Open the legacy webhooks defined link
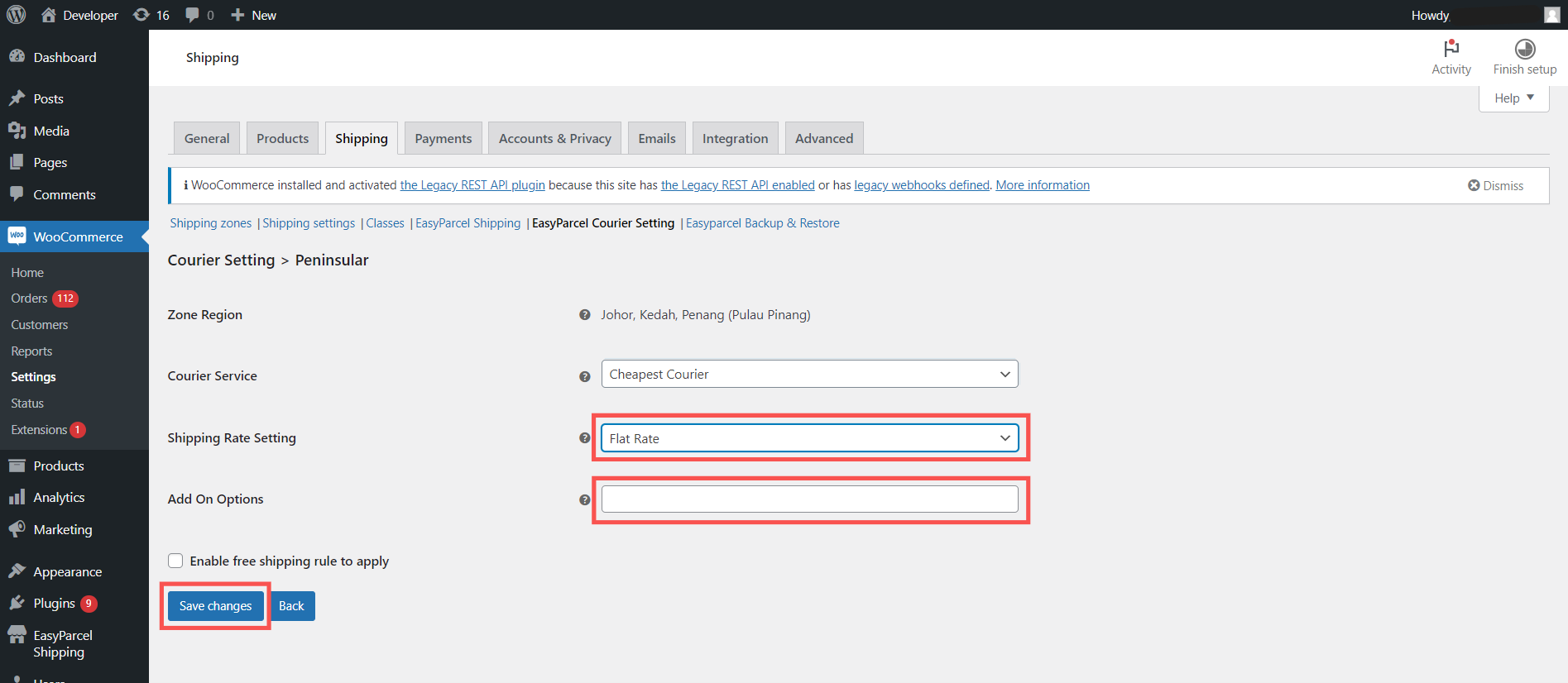 point(922,185)
